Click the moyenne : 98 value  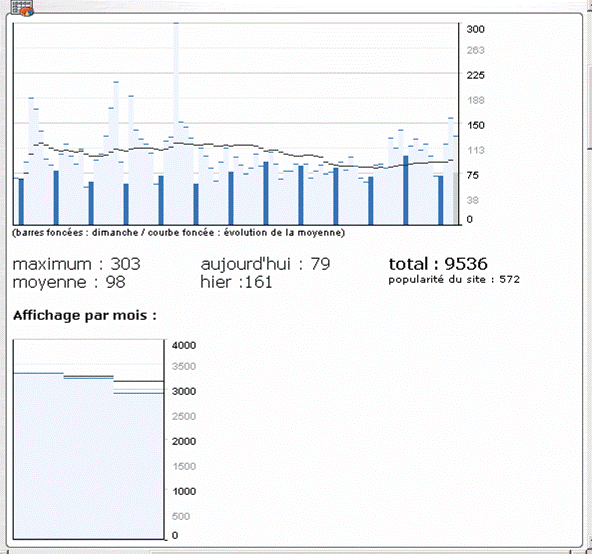(x=69, y=282)
